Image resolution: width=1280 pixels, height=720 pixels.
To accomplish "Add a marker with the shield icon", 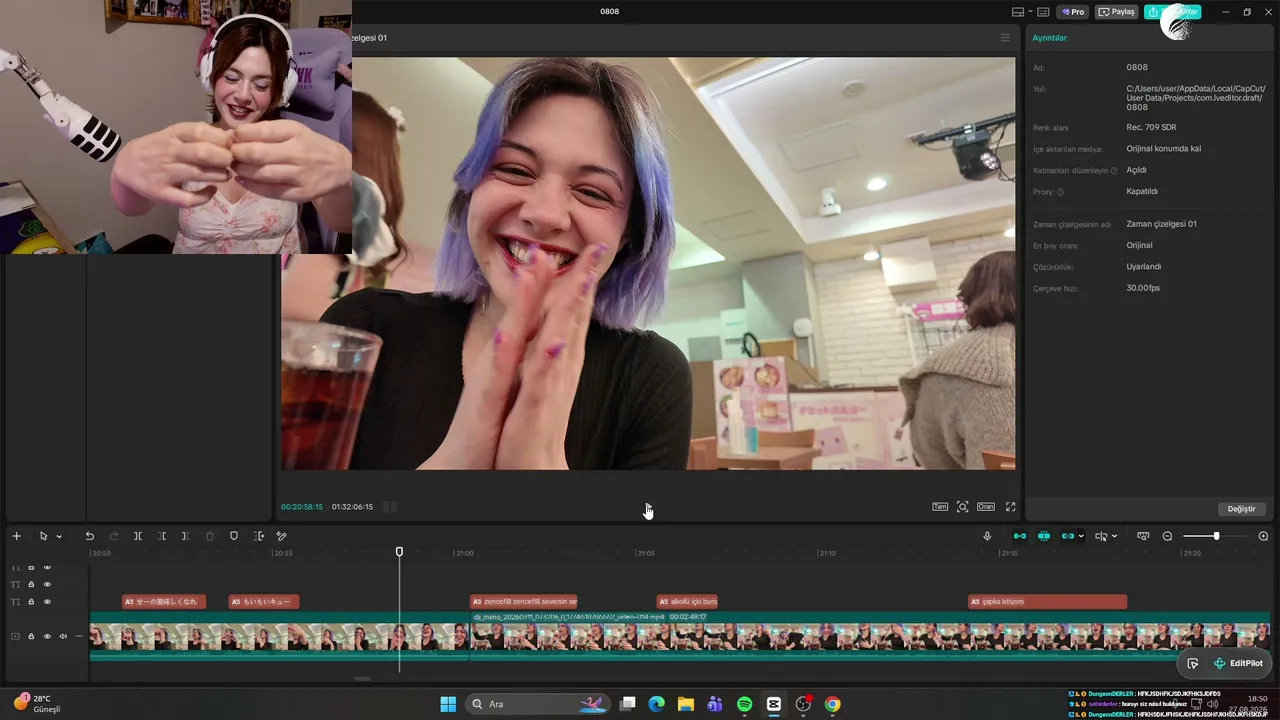I will point(234,536).
